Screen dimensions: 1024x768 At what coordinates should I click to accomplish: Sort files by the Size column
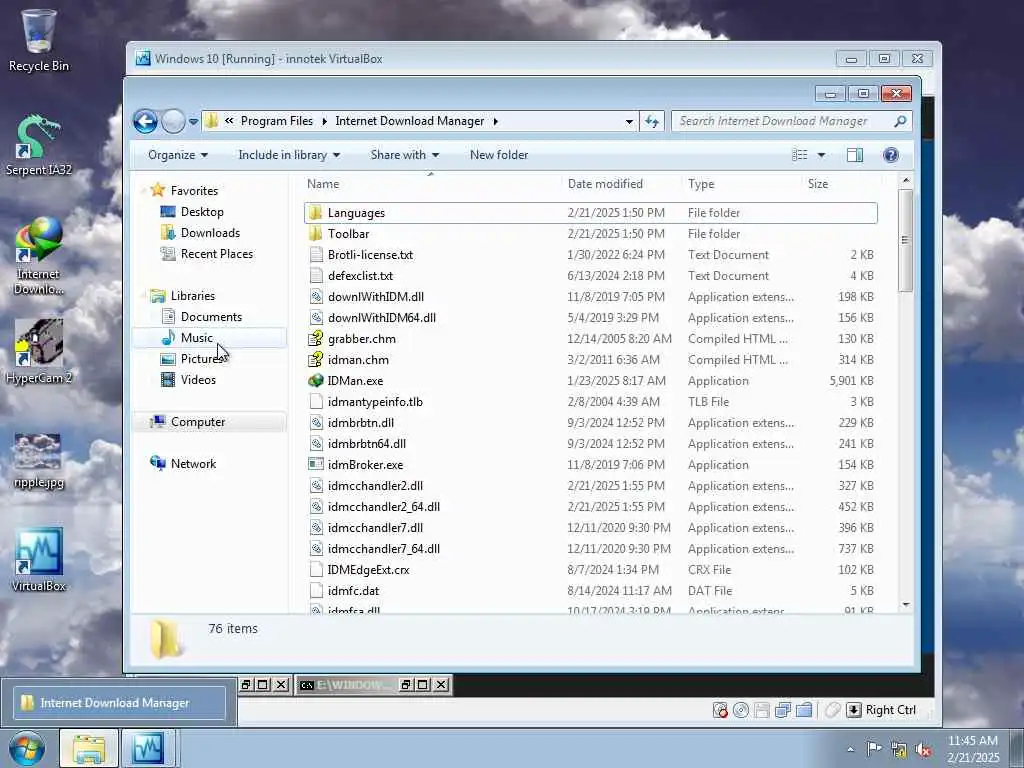841,184
